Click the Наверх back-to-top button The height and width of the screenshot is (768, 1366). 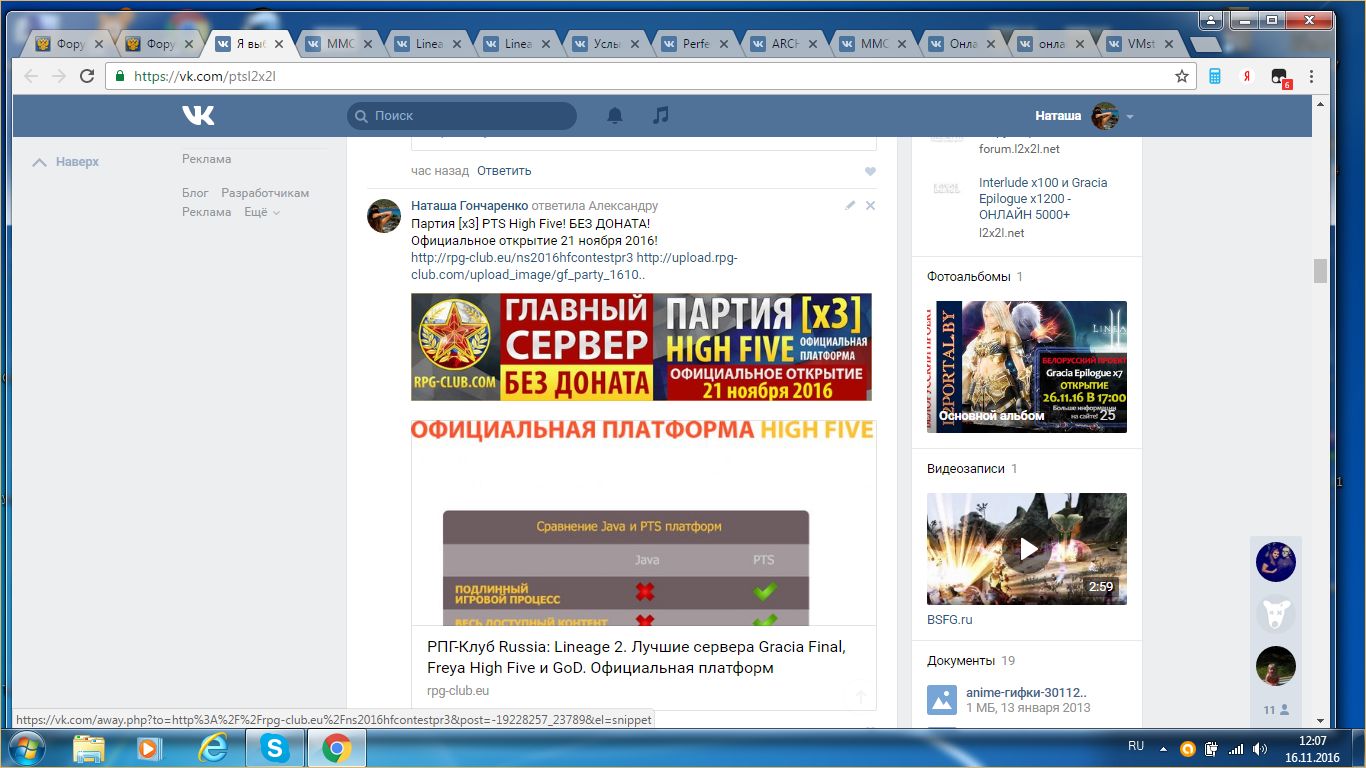point(67,162)
